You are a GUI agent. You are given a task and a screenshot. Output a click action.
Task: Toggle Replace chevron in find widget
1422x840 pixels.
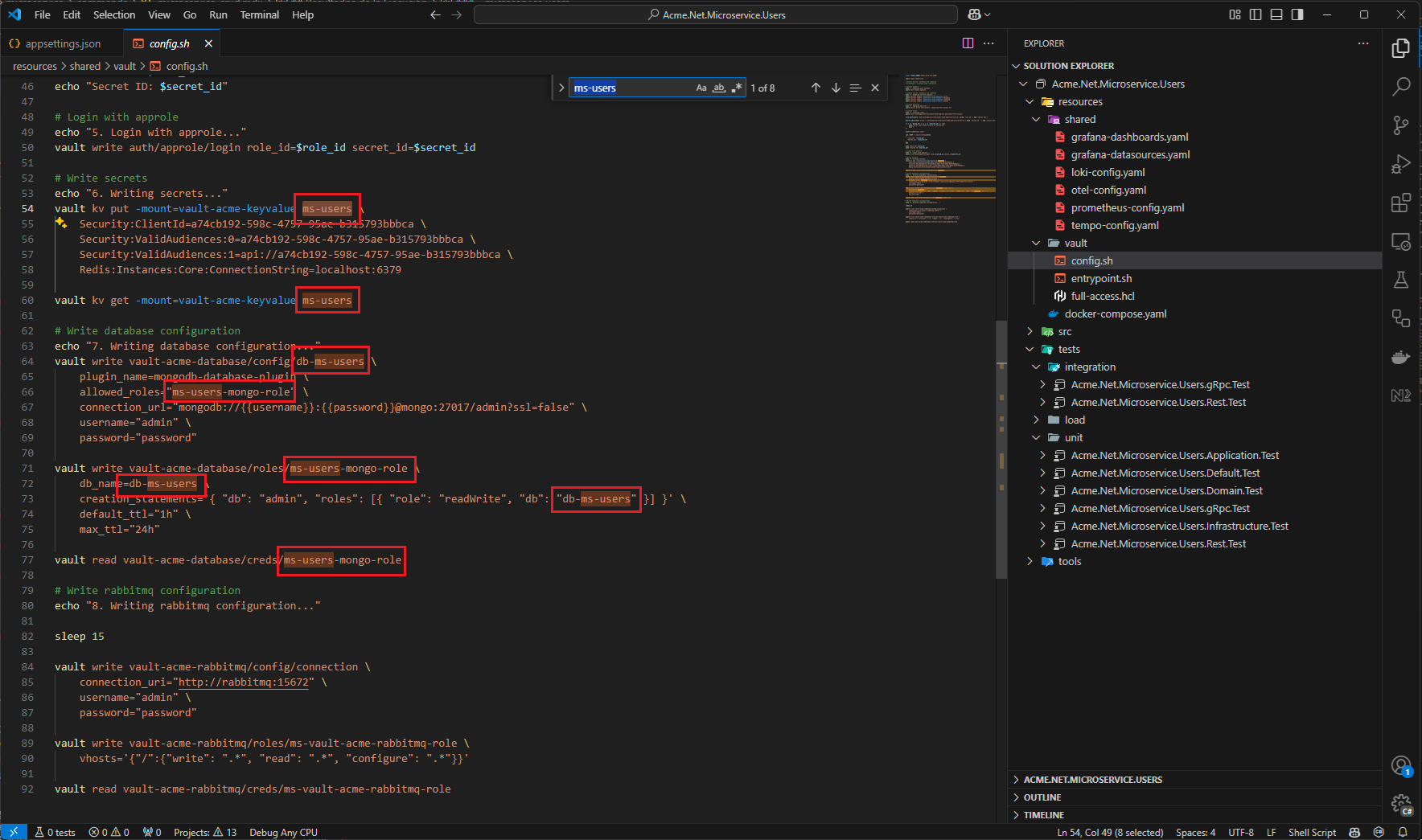tap(561, 88)
